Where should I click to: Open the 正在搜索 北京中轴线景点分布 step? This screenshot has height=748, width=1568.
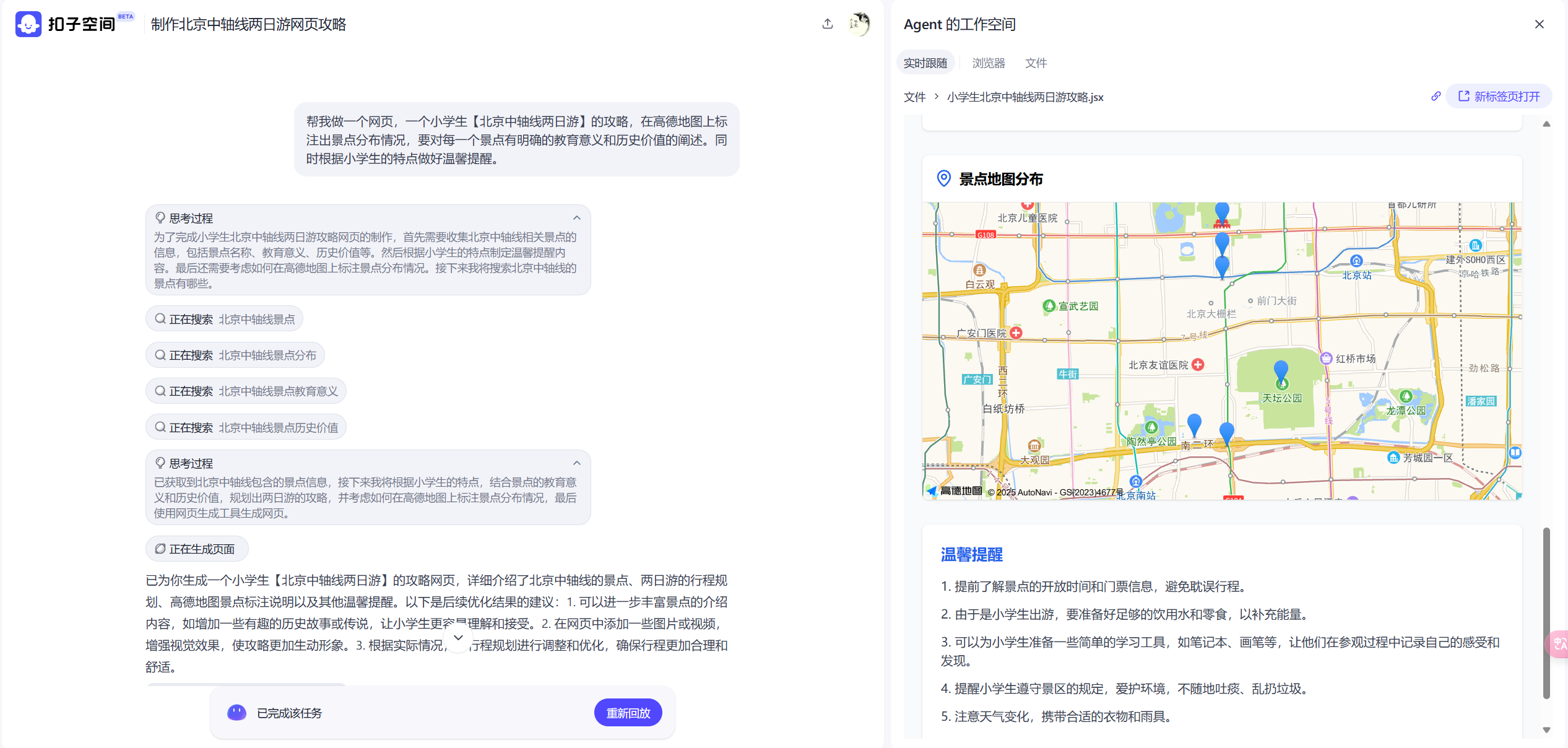point(235,355)
